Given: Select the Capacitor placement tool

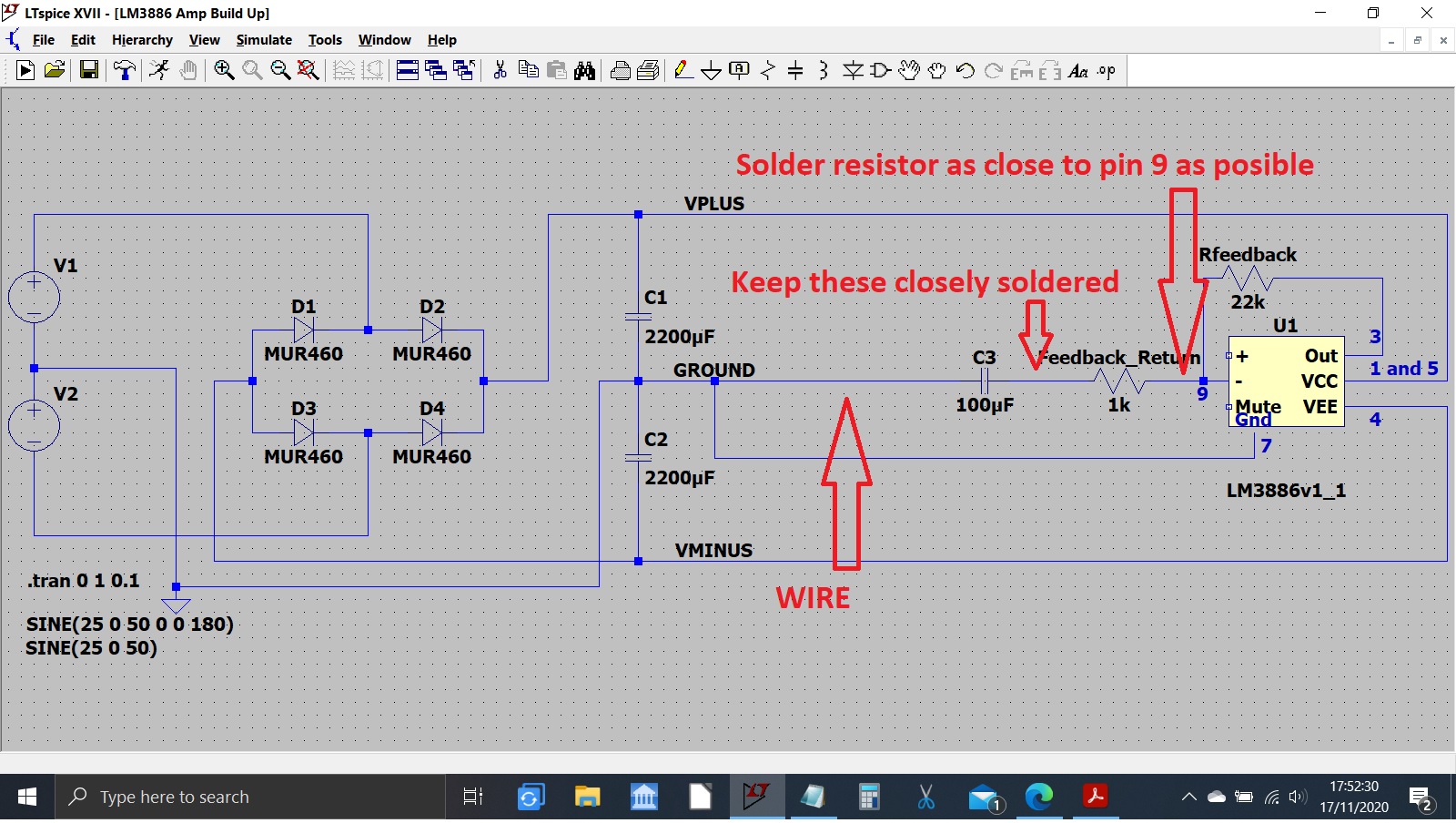Looking at the screenshot, I should 795,70.
